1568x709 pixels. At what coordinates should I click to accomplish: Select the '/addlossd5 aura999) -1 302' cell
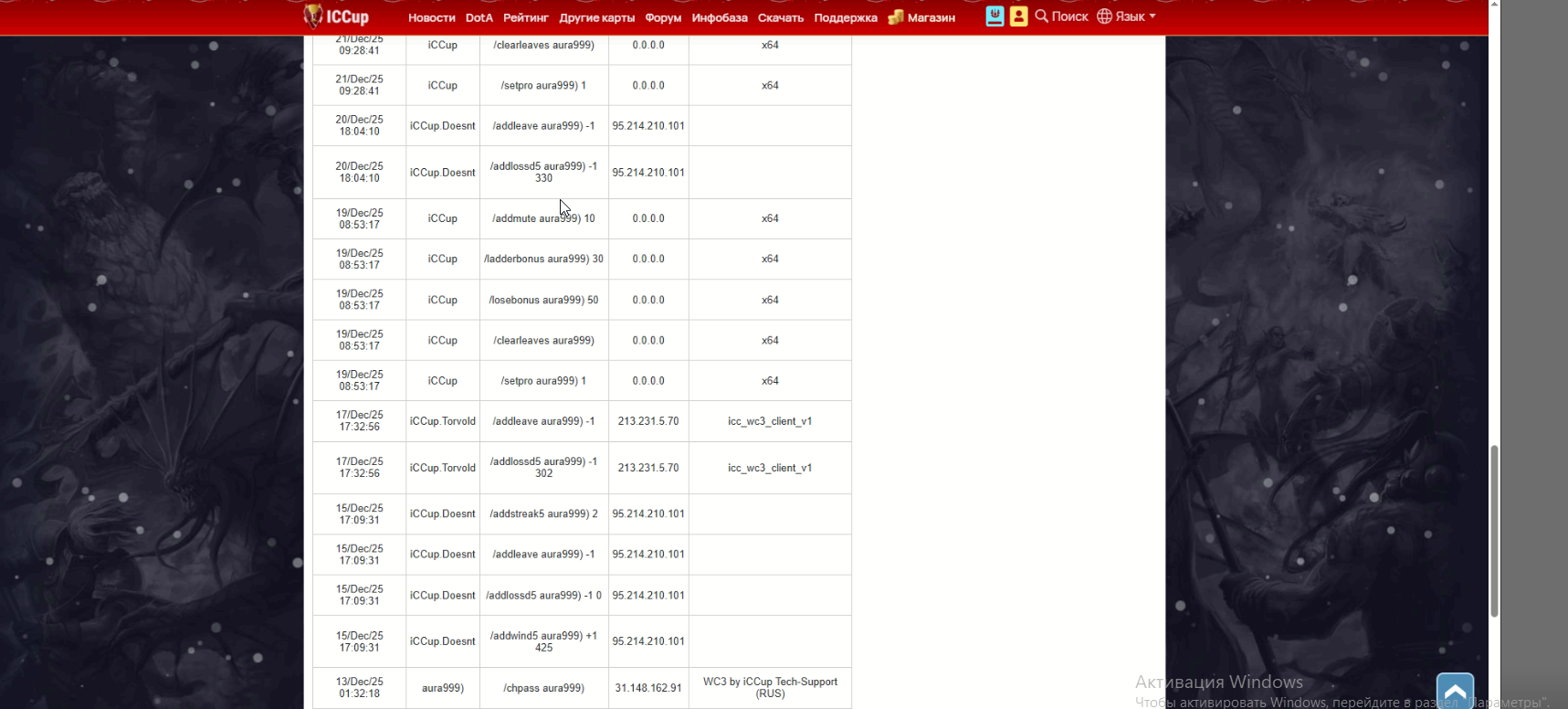(544, 468)
